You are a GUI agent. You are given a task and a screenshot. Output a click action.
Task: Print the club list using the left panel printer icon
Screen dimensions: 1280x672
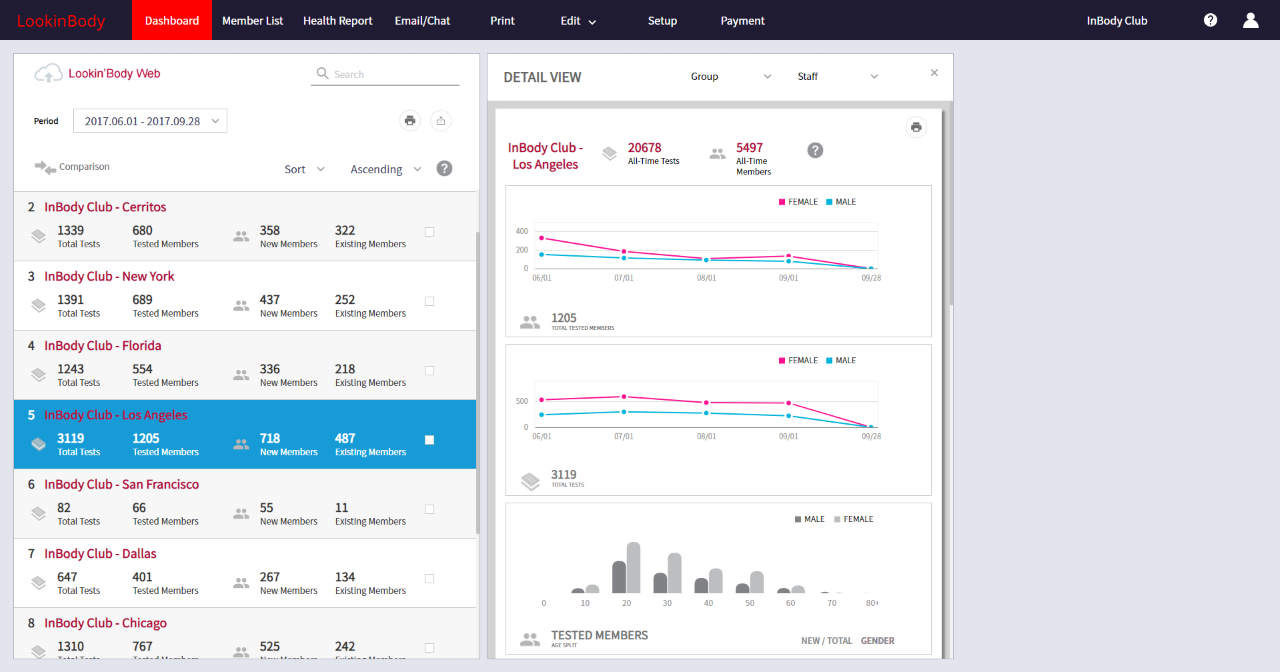tap(409, 121)
